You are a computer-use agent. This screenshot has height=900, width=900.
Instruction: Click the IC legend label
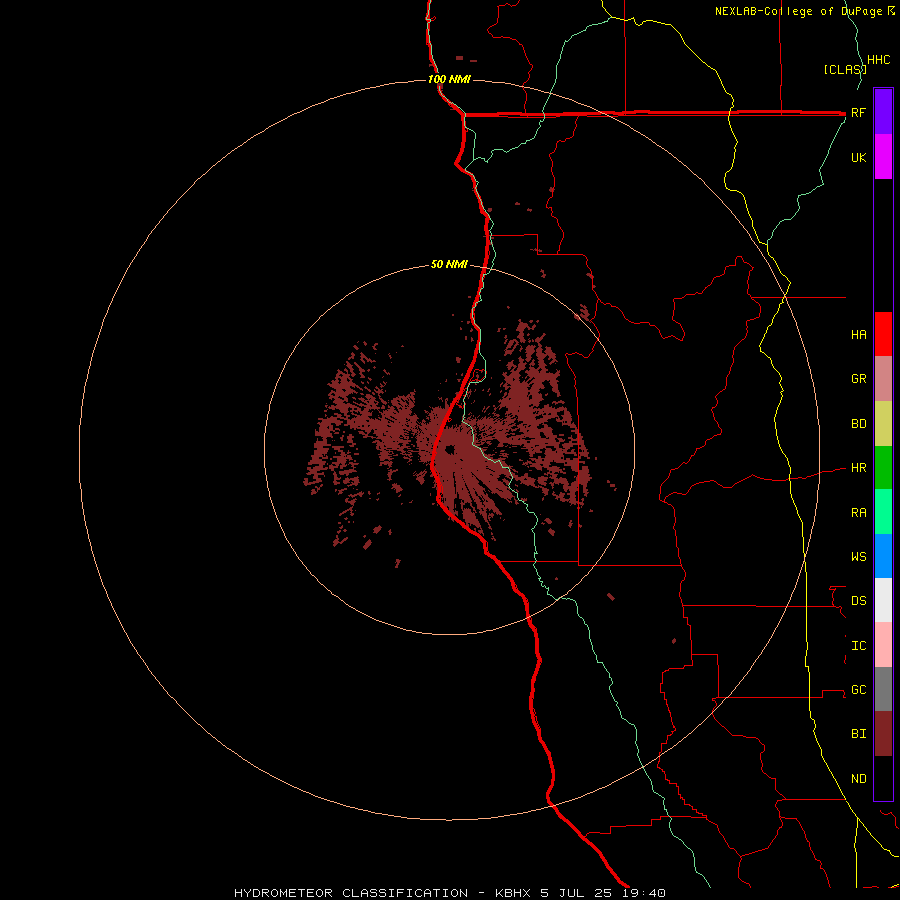tap(858, 646)
